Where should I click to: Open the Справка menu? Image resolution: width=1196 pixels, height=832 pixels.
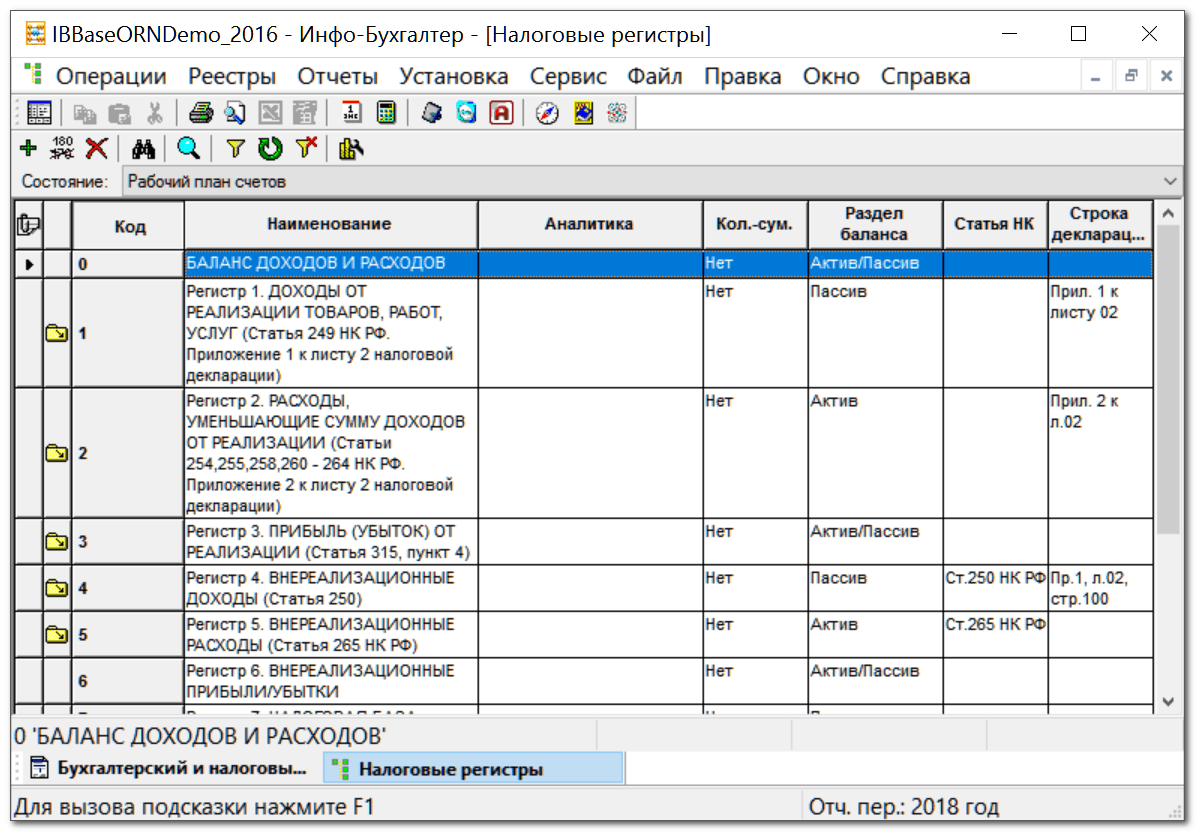[925, 76]
